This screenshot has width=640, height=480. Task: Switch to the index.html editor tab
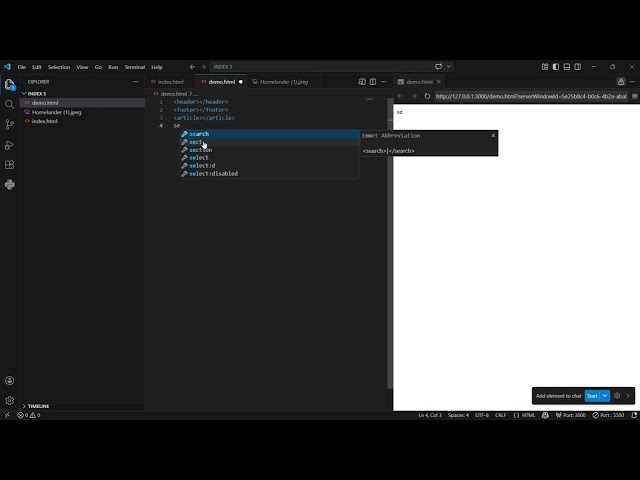171,82
